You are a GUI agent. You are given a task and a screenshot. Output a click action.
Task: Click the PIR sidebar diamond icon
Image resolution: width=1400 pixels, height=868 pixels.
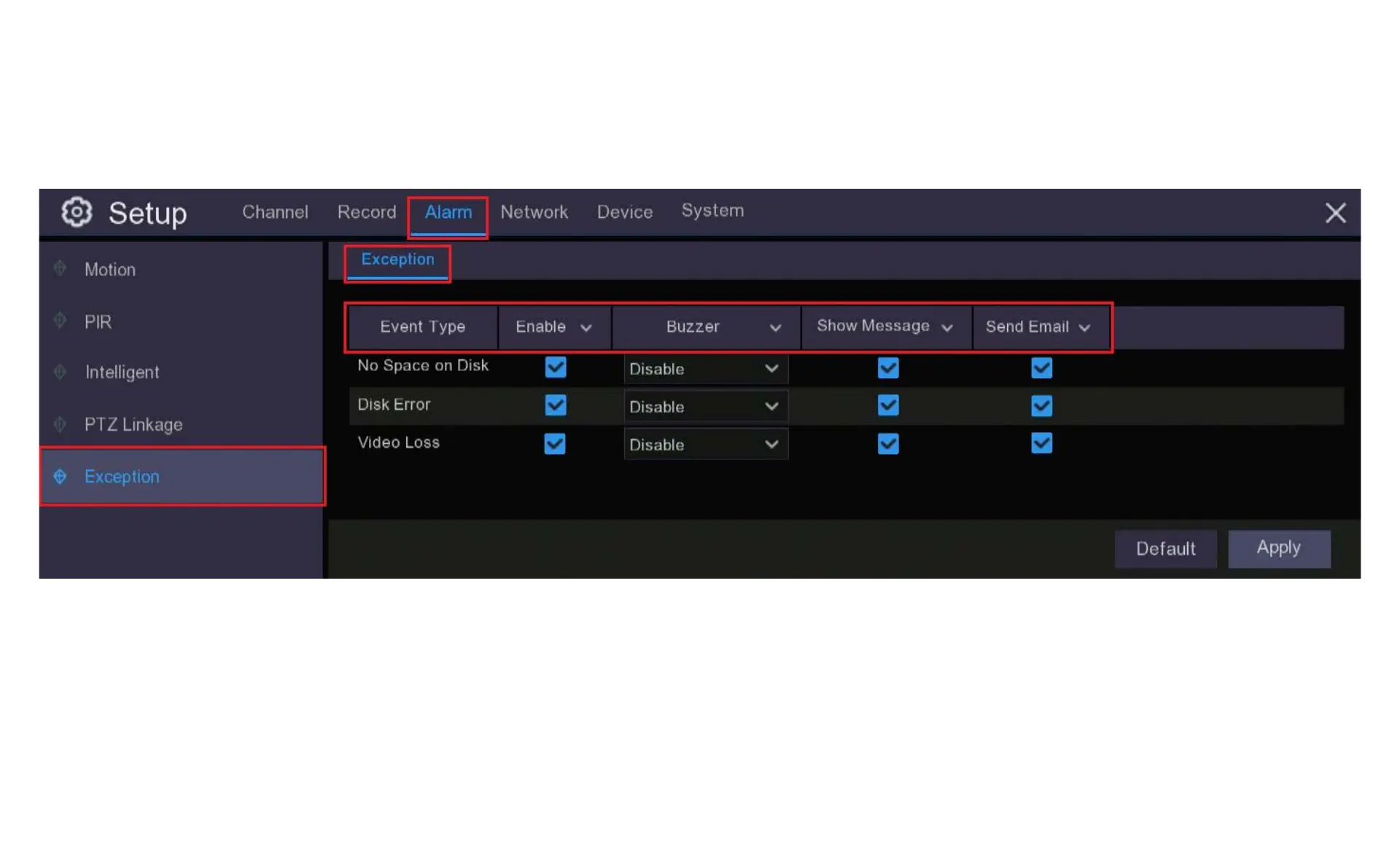[61, 321]
